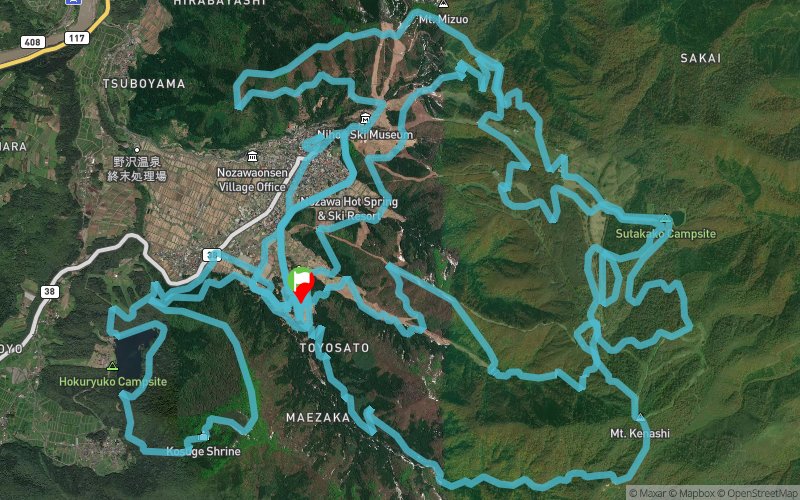Click the red start/finish flag marker
Viewport: 800px width, 500px height.
[303, 287]
